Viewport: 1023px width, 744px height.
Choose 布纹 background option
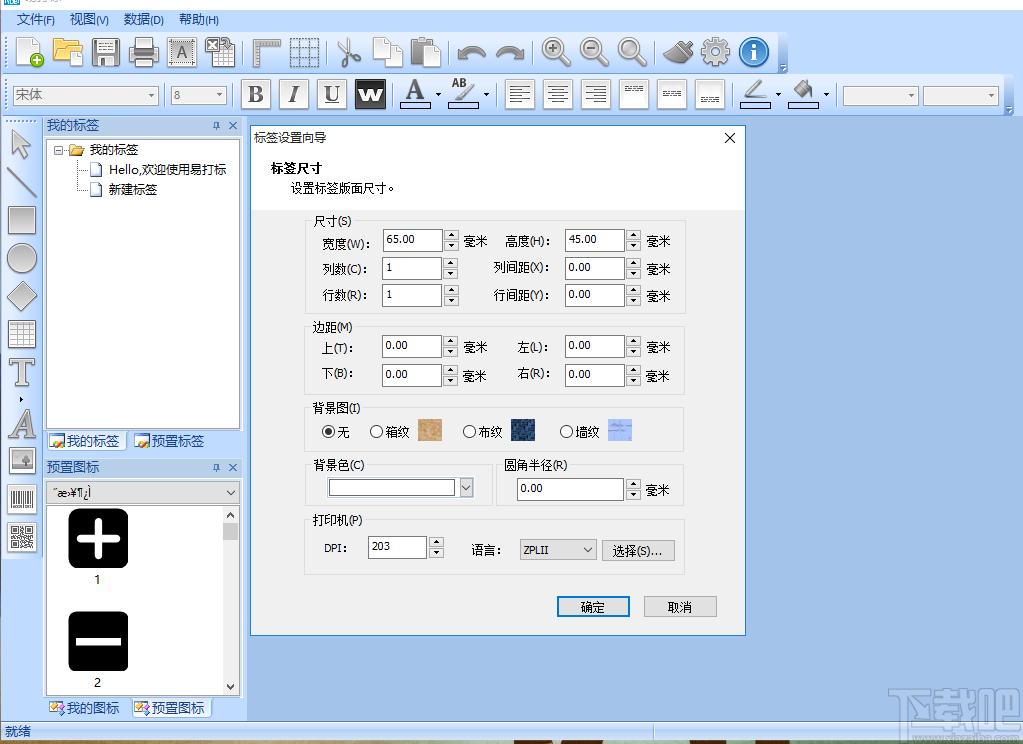482,432
